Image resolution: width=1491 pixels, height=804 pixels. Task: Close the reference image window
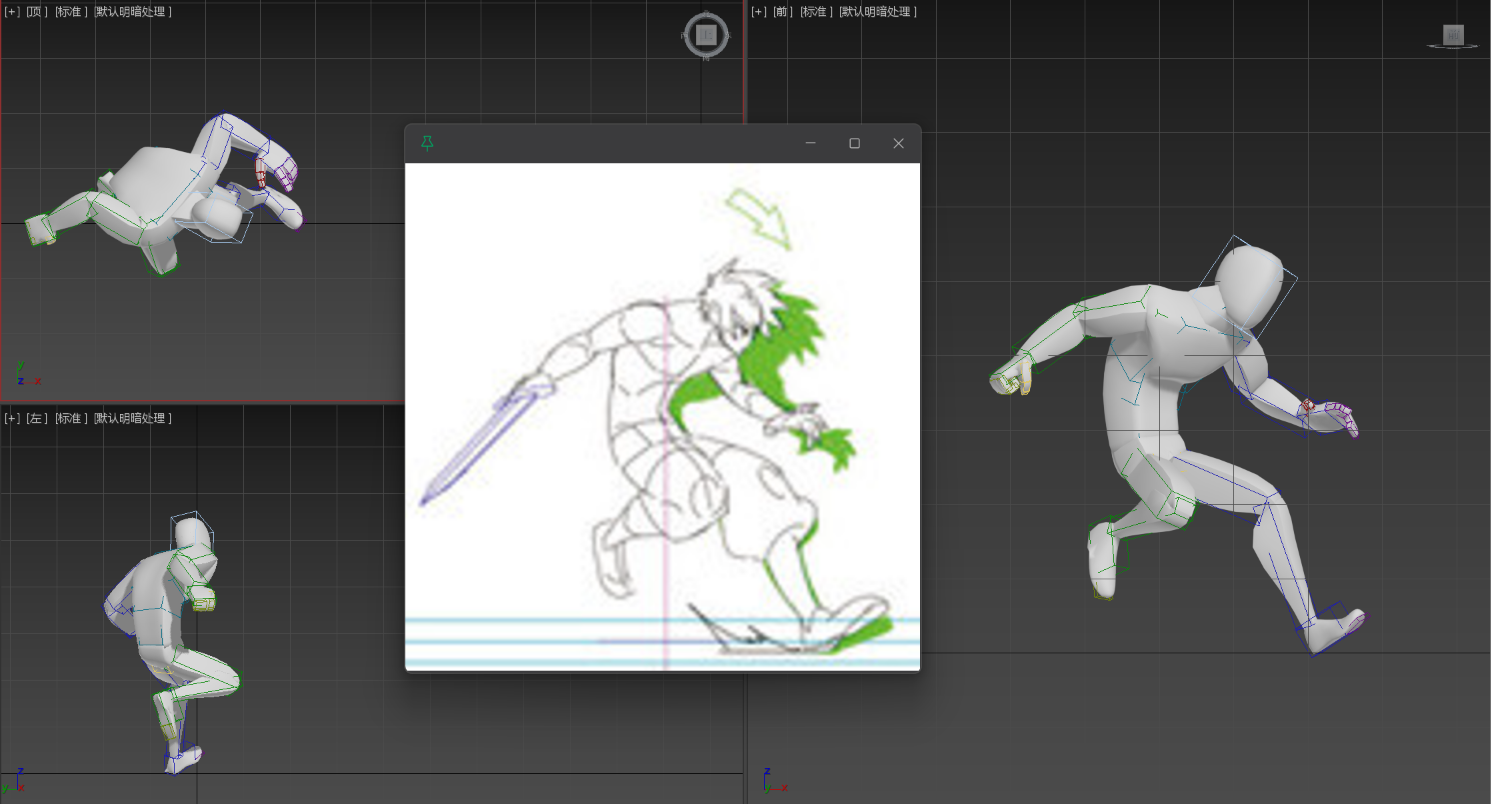[899, 143]
